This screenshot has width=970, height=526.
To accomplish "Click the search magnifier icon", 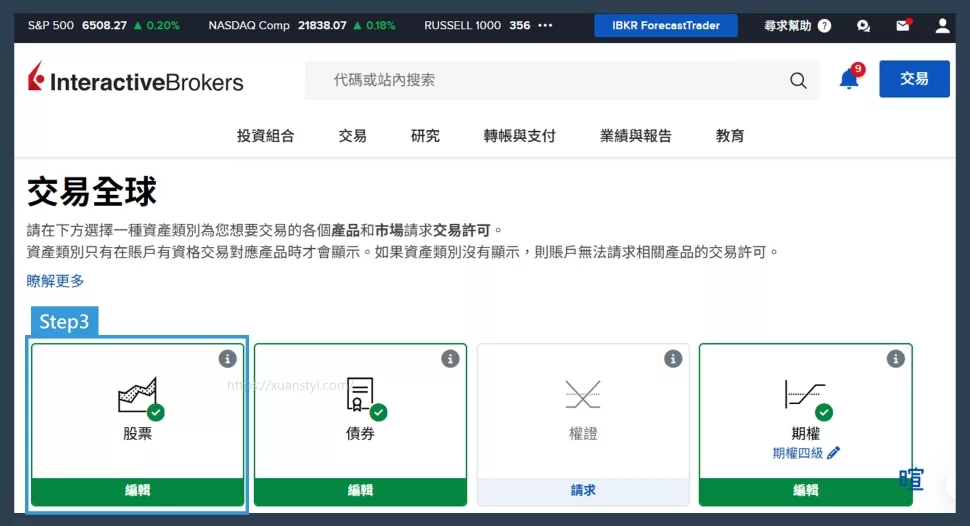I will [x=798, y=81].
